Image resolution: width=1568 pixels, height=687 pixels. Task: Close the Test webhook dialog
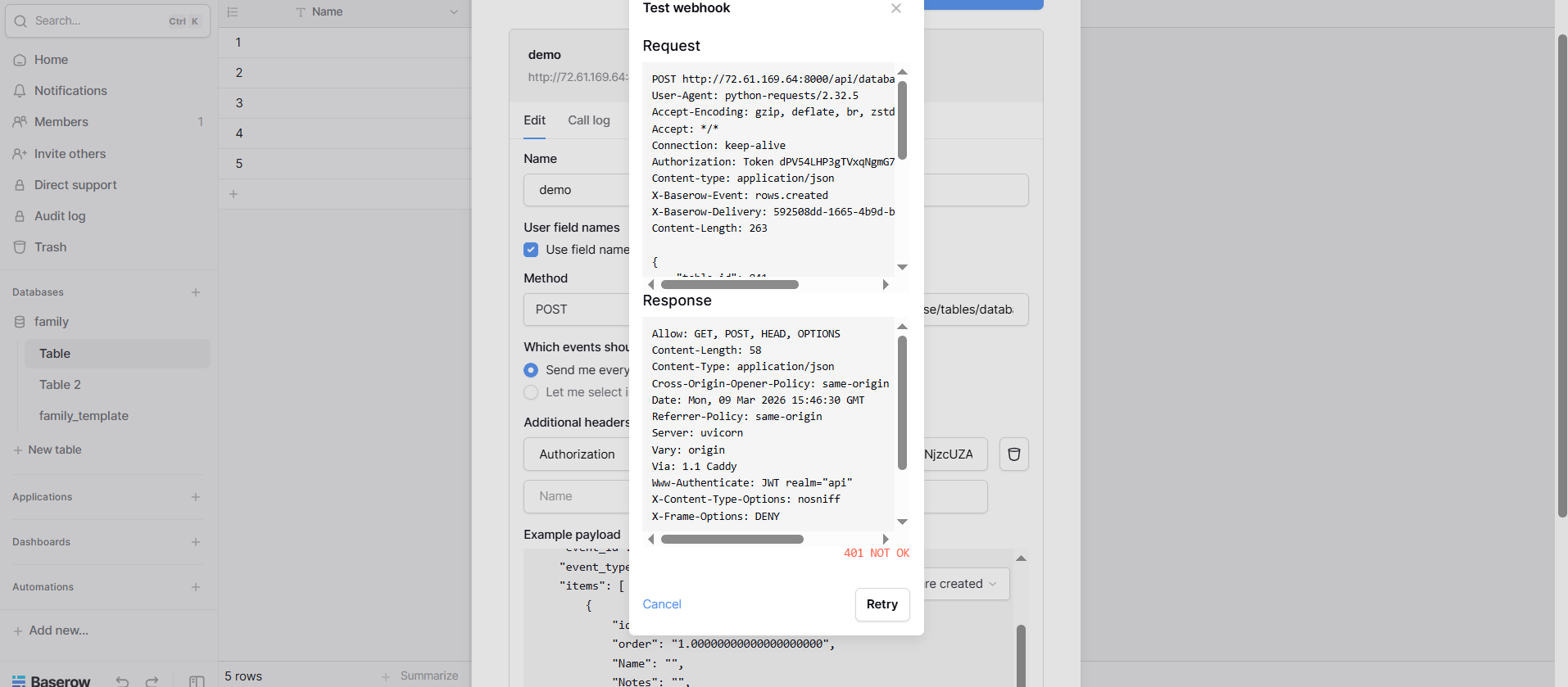coord(895,8)
